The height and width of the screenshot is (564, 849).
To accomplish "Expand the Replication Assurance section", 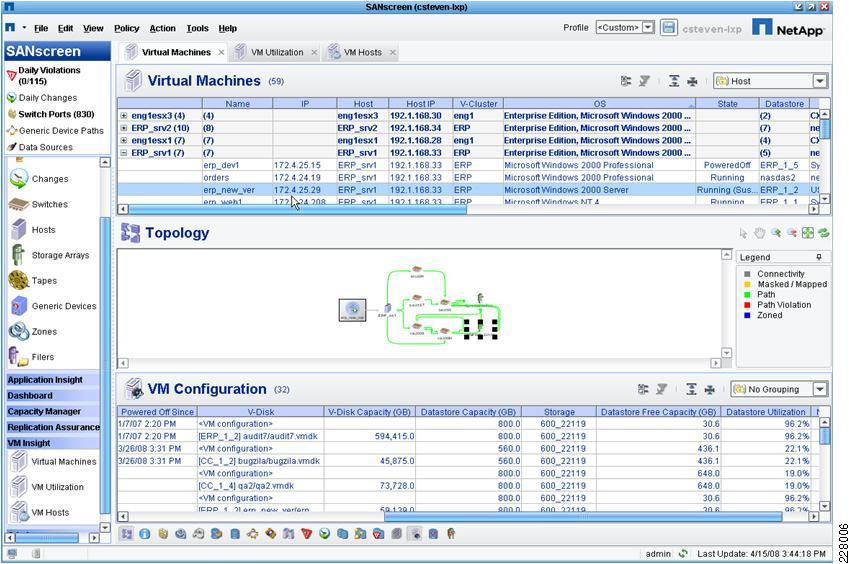I will click(x=53, y=427).
